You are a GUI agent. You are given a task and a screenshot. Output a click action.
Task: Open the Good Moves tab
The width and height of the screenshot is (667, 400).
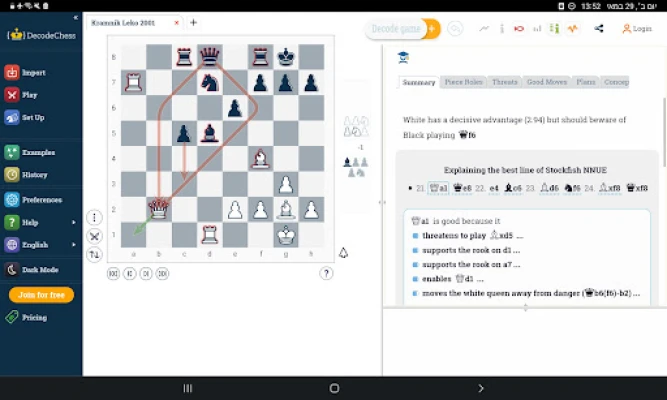(x=546, y=82)
